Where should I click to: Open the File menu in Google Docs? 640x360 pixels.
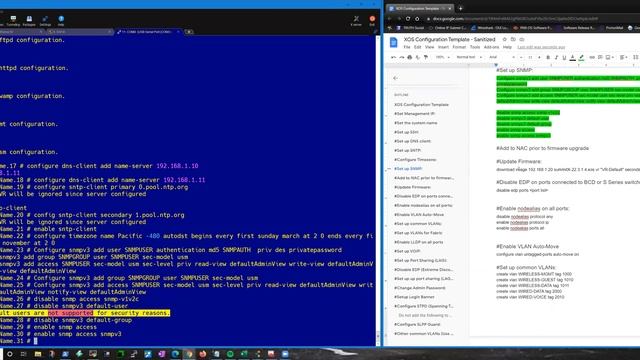[407, 47]
